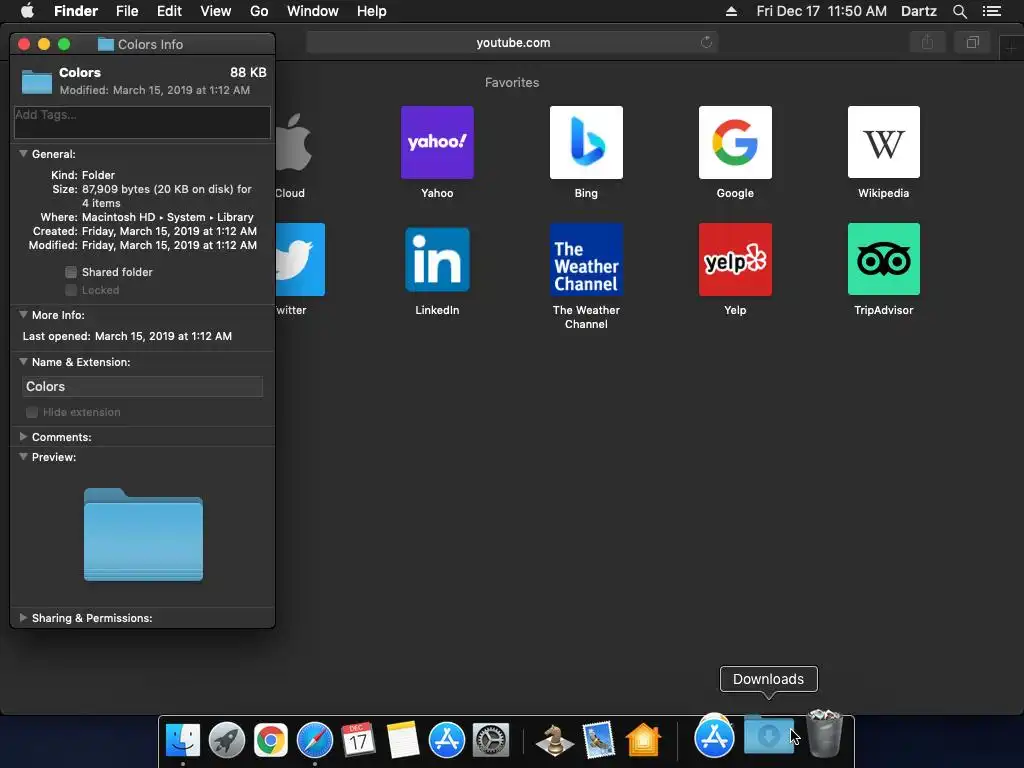
Task: Click the Add Tags field
Action: (x=142, y=122)
